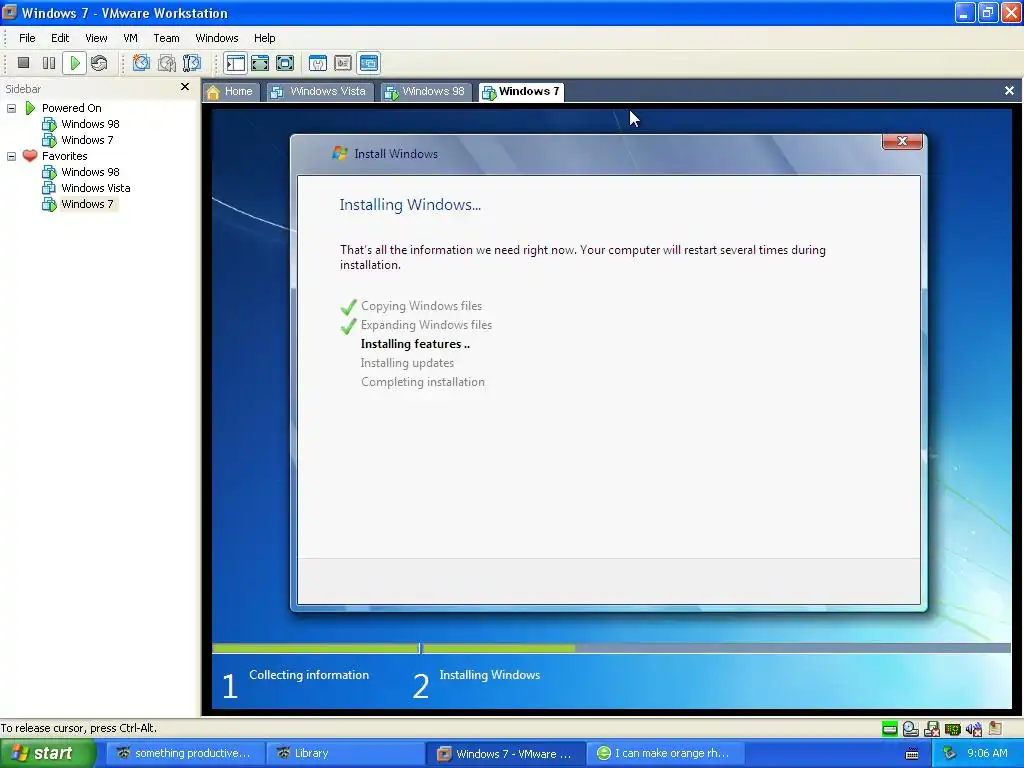
Task: Close the Install Windows dialog
Action: (x=902, y=141)
